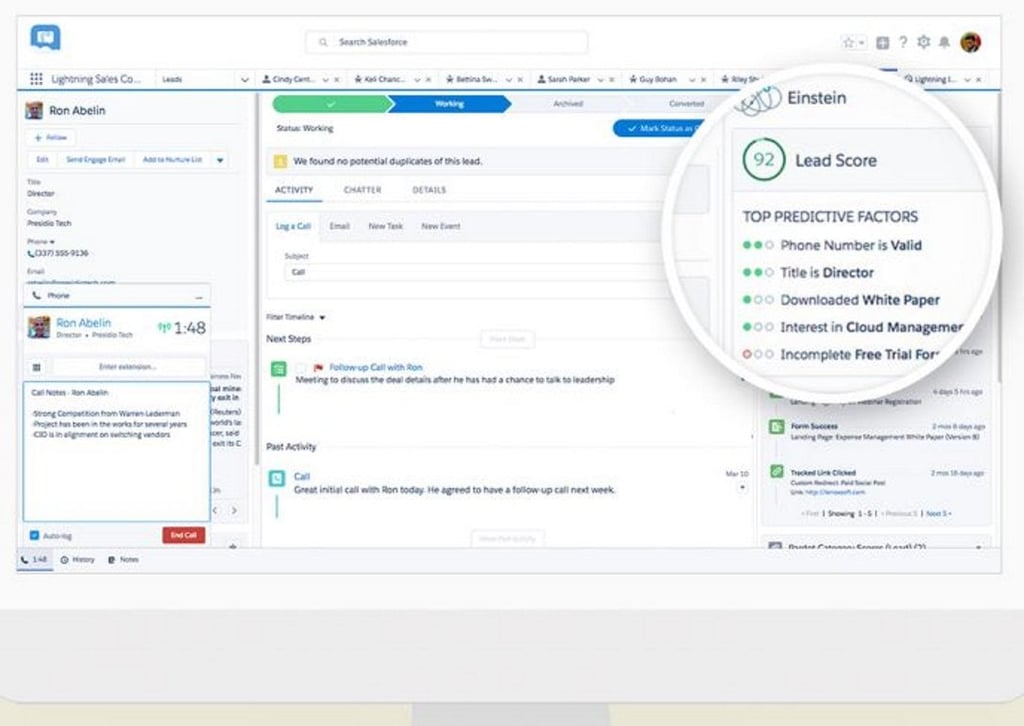Close the Sarah Parker tab
The image size is (1024, 726).
pyautogui.click(x=612, y=80)
